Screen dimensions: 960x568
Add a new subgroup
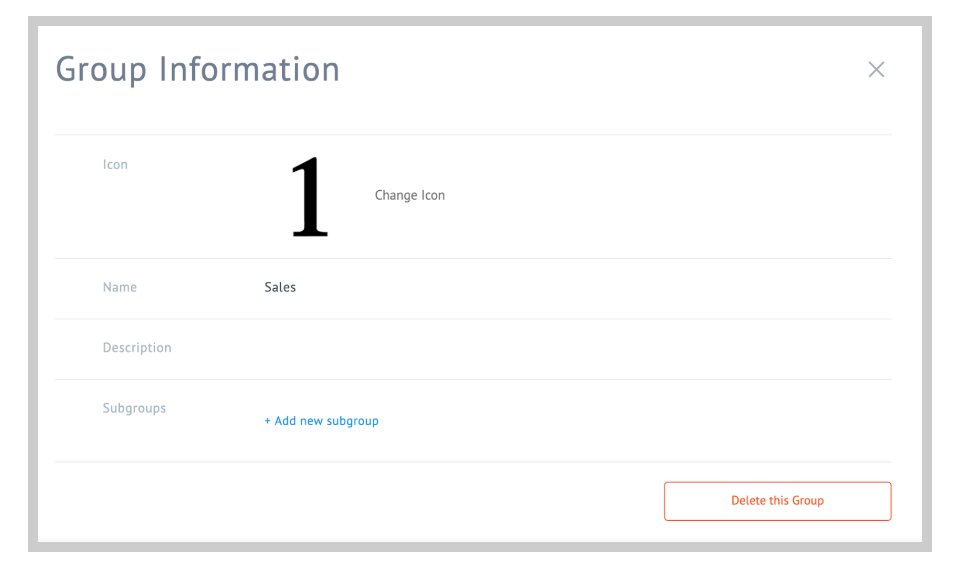pos(321,421)
